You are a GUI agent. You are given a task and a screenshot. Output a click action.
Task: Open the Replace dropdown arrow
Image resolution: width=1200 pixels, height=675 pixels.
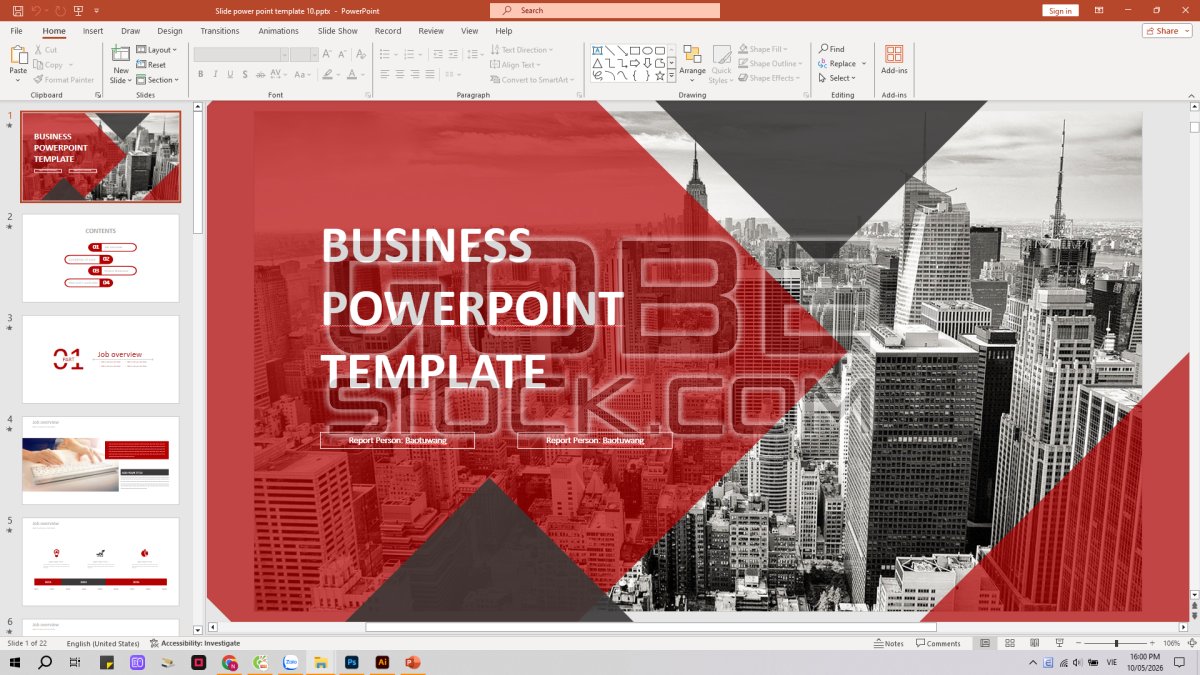pyautogui.click(x=864, y=63)
